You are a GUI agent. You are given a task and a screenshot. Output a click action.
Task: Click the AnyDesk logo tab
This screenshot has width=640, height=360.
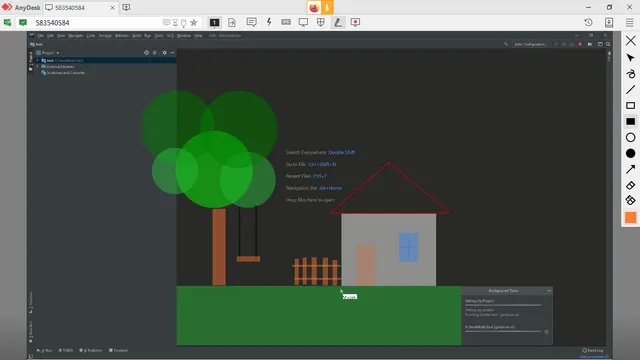(21, 8)
